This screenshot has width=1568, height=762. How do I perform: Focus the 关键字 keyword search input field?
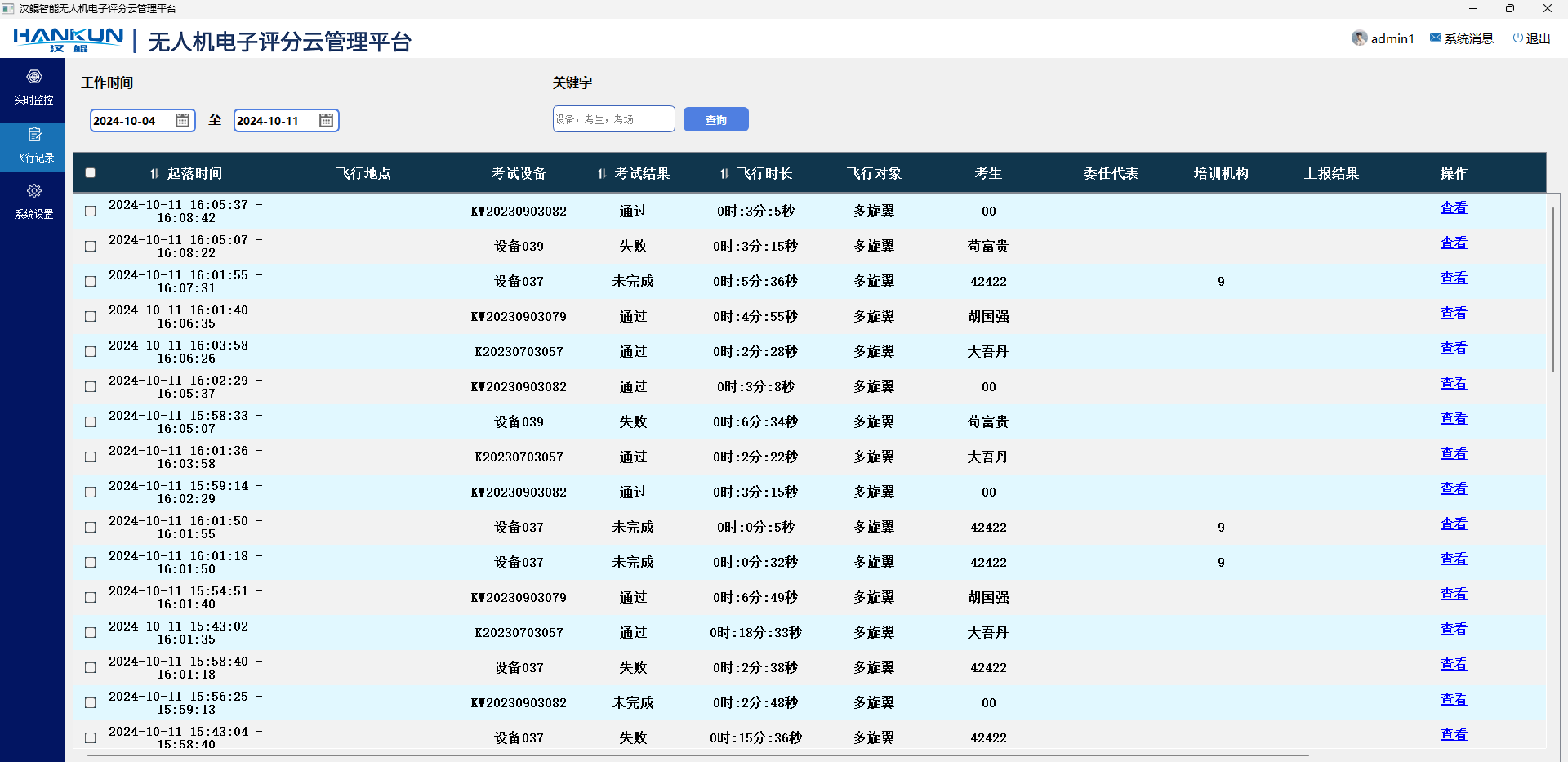(x=613, y=119)
